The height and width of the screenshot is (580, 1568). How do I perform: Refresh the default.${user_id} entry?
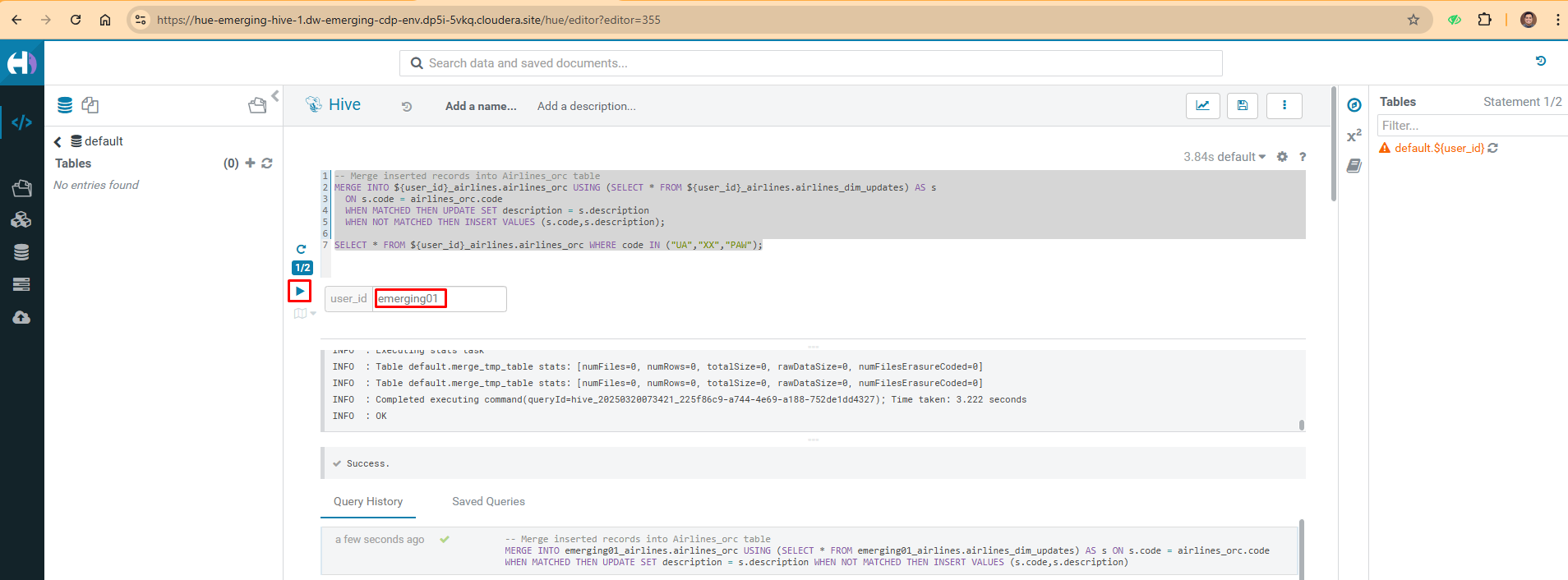click(x=1493, y=148)
